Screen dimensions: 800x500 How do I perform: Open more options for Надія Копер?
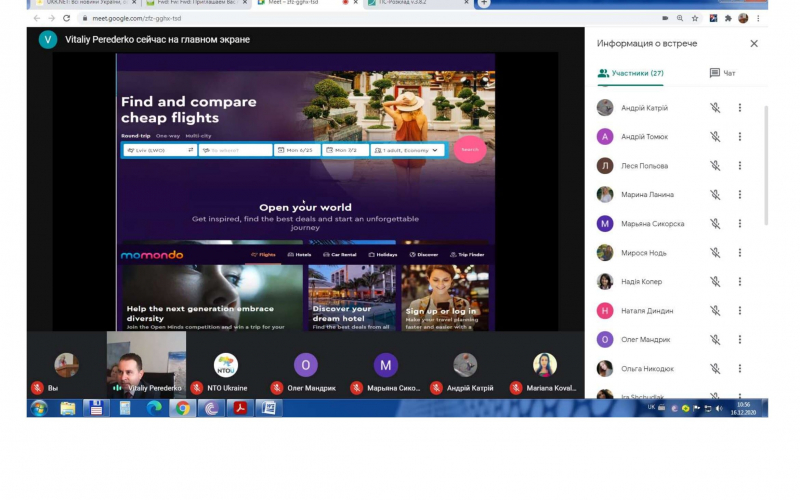coord(740,282)
